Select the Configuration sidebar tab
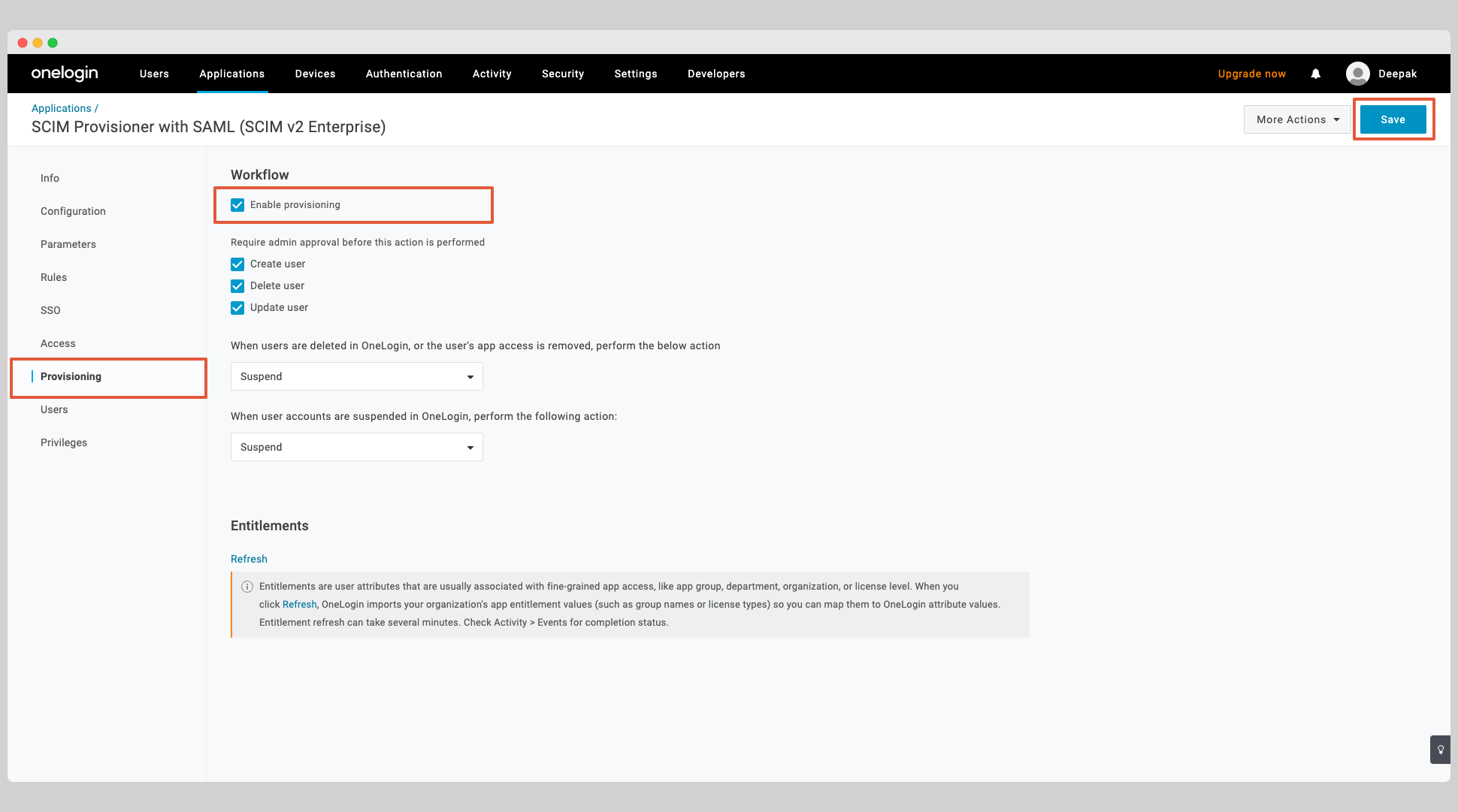The height and width of the screenshot is (812, 1458). [73, 211]
